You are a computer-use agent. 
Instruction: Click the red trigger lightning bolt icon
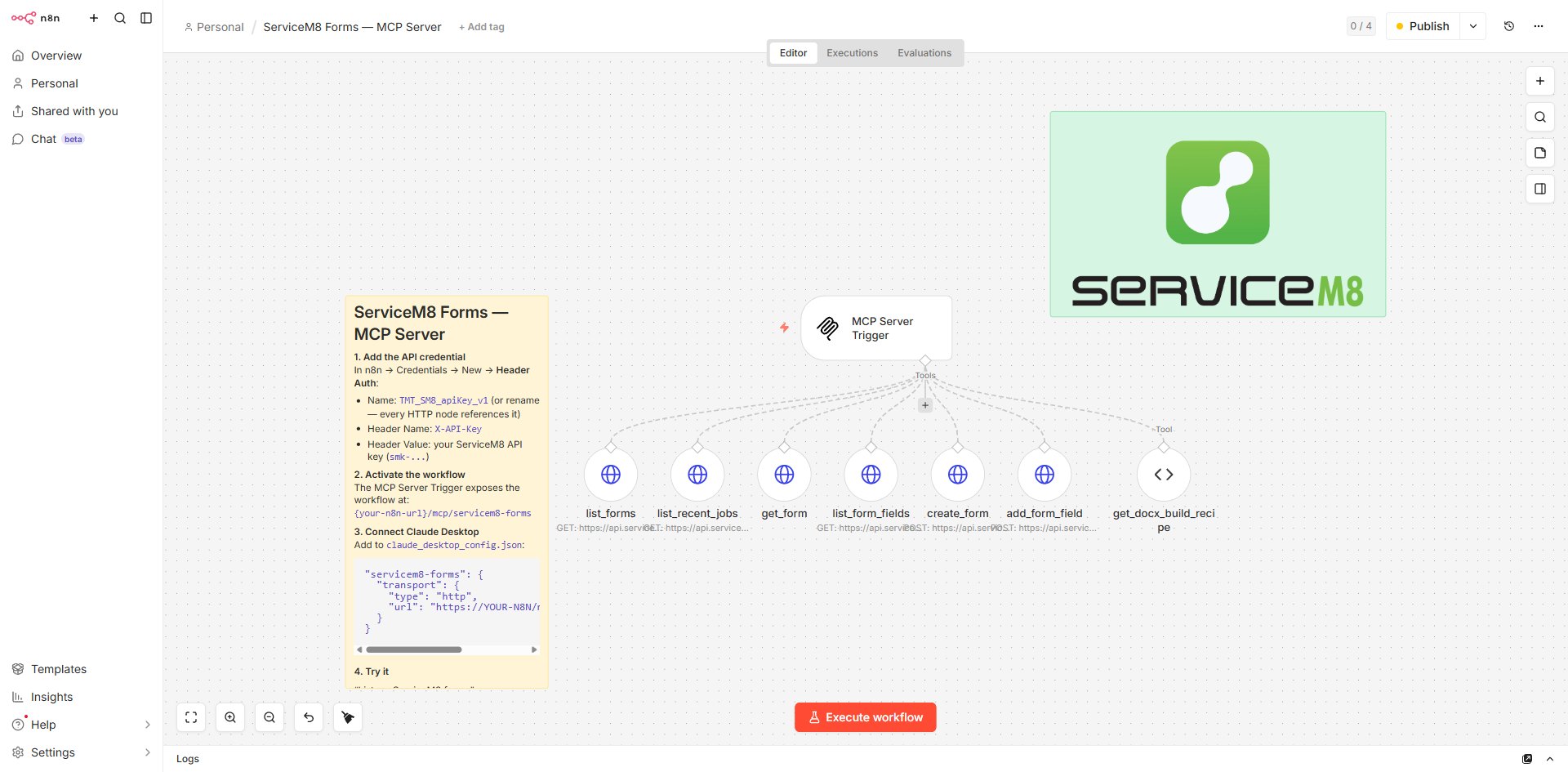pos(784,328)
